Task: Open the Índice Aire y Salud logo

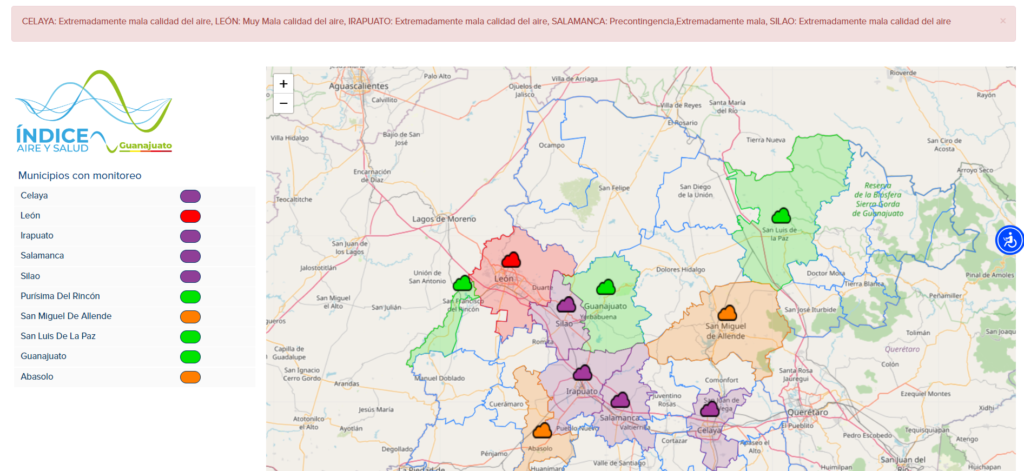Action: coord(94,112)
